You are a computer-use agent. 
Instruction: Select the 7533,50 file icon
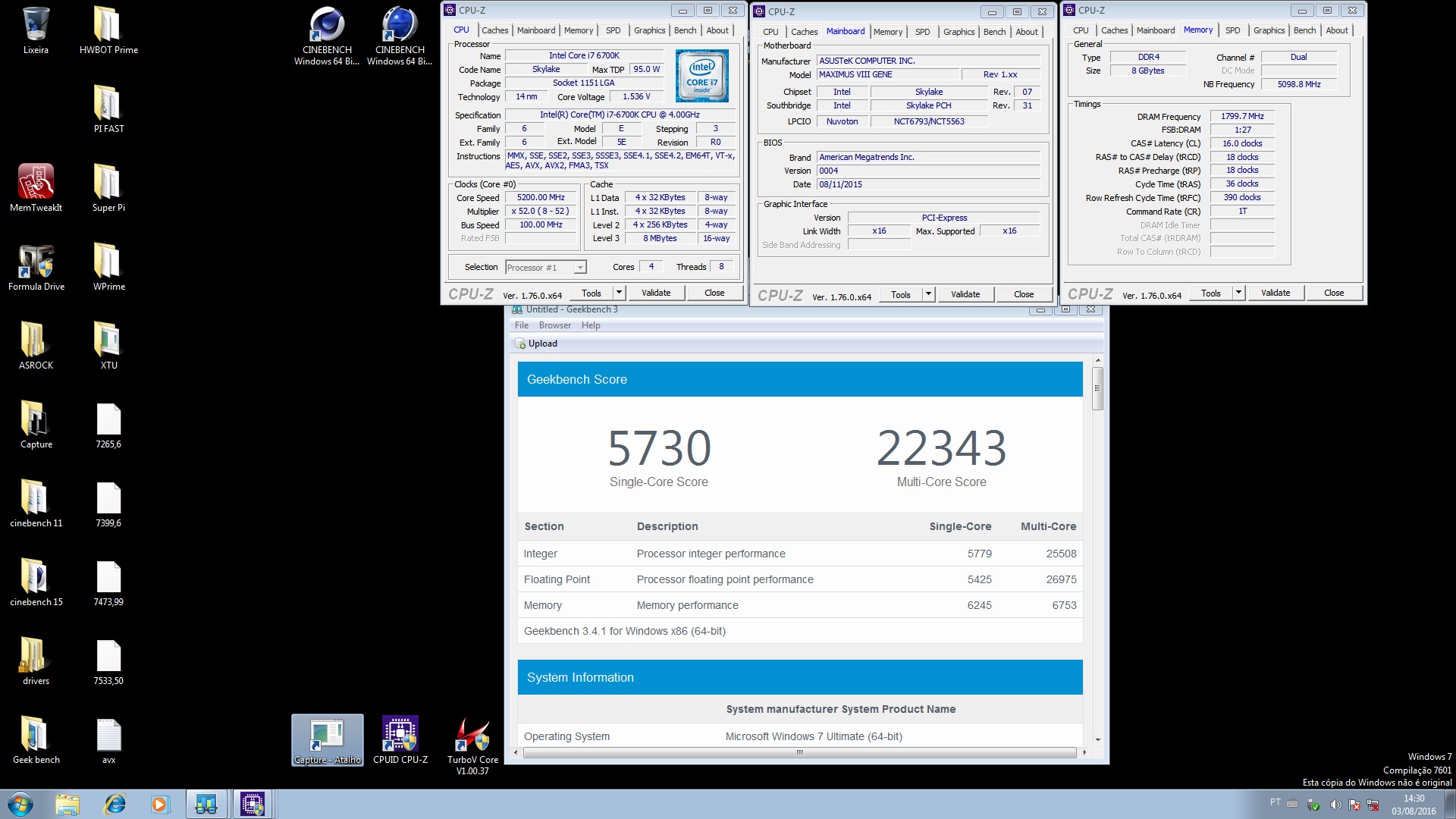point(108,661)
